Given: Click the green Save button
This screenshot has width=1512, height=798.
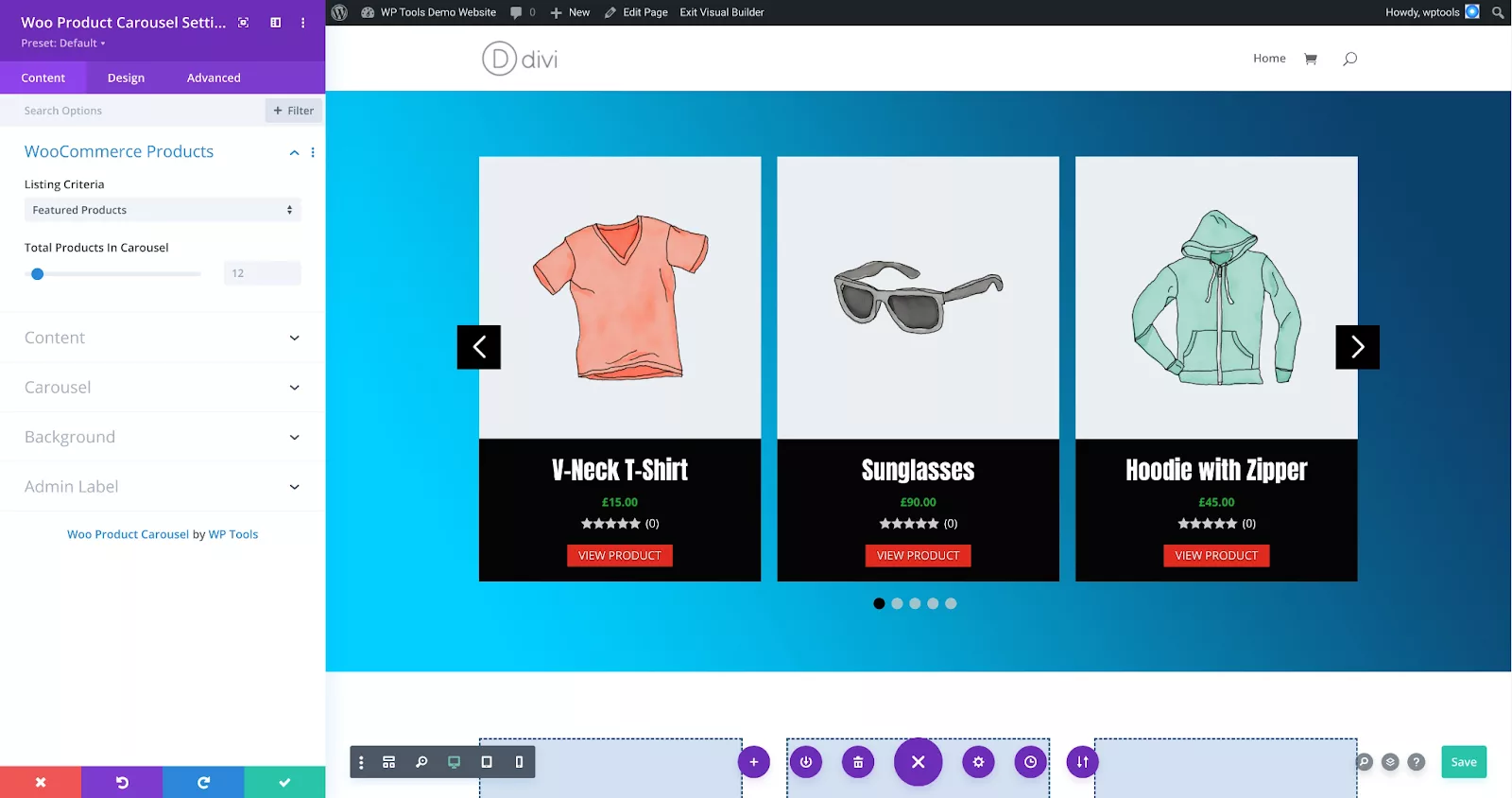Looking at the screenshot, I should pyautogui.click(x=1464, y=762).
